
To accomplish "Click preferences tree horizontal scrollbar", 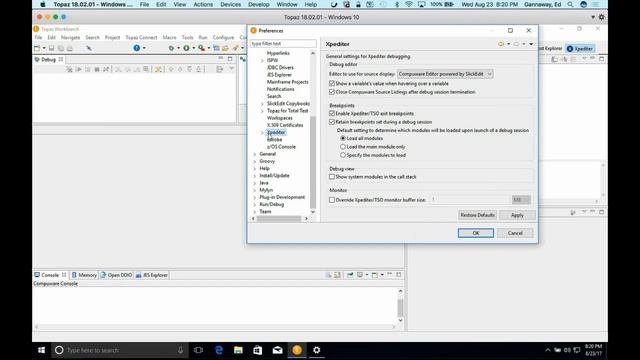I will pos(279,219).
